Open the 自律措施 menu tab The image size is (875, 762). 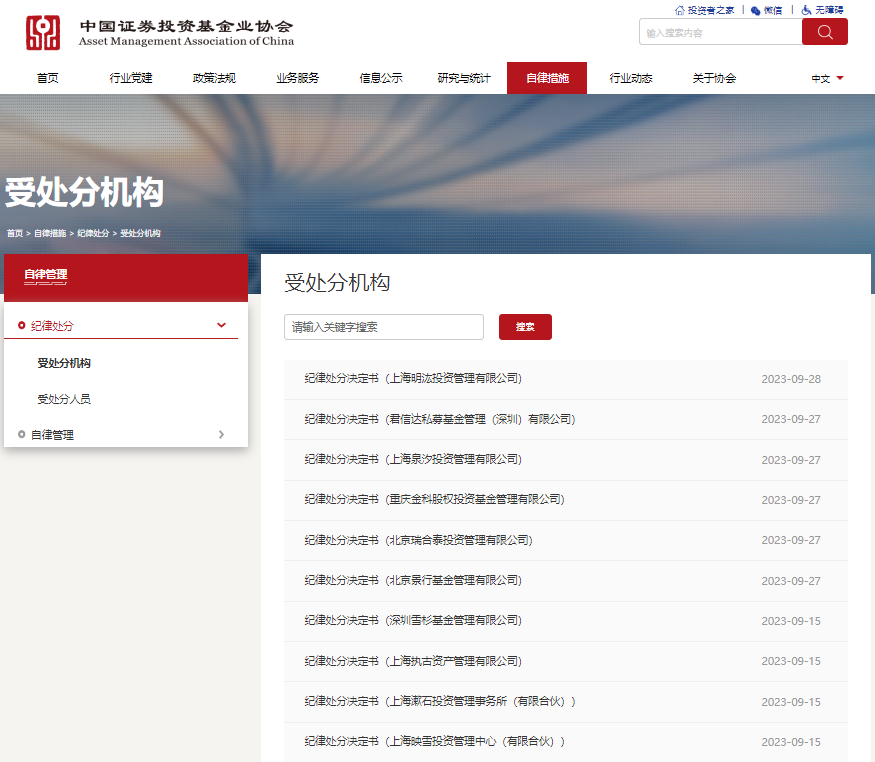coord(547,78)
